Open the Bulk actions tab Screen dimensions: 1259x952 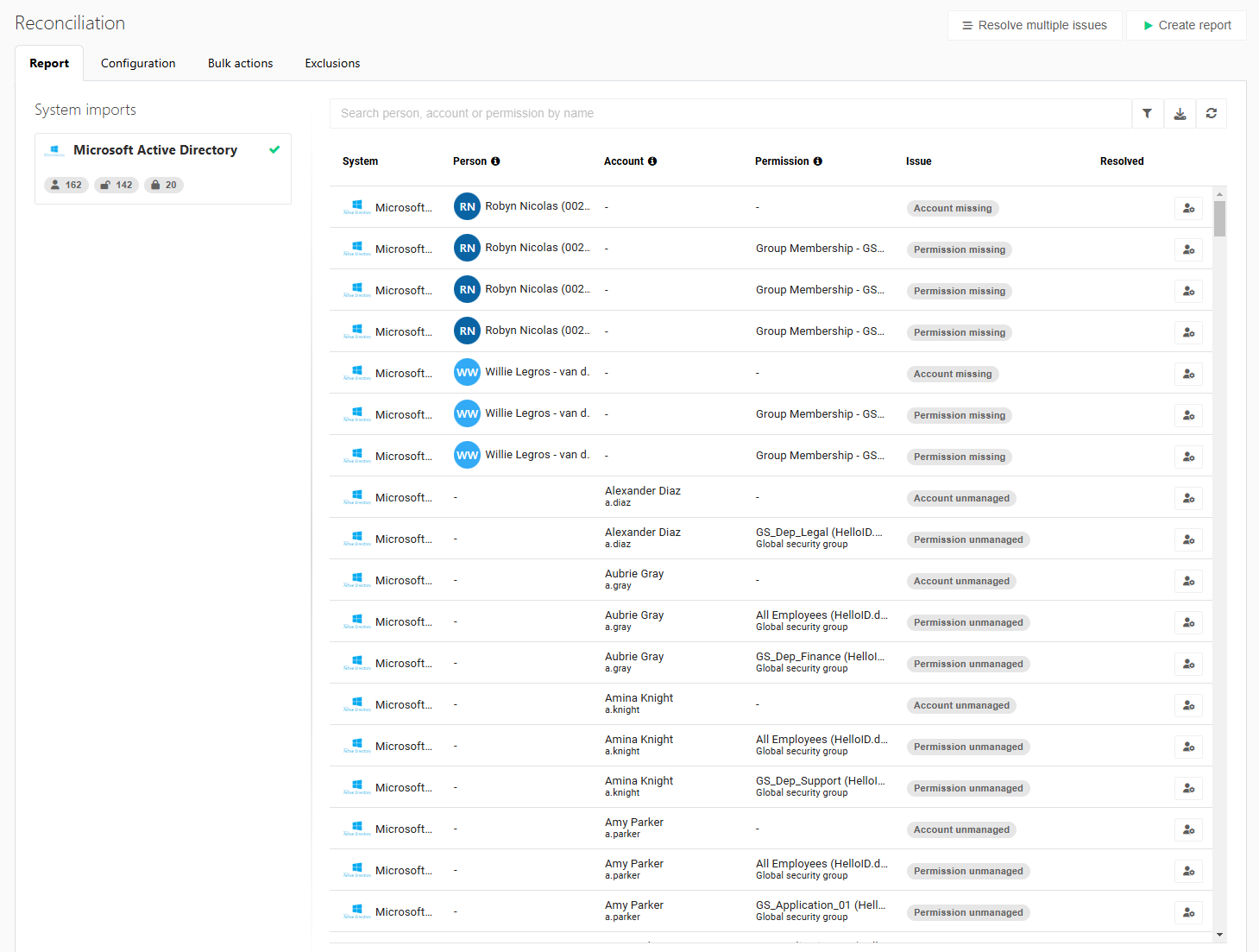pos(241,63)
